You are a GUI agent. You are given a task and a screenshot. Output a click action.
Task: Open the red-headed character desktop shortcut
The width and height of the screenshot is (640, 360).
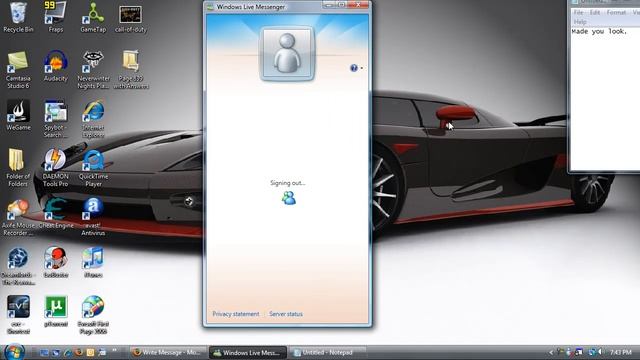pyautogui.click(x=56, y=263)
